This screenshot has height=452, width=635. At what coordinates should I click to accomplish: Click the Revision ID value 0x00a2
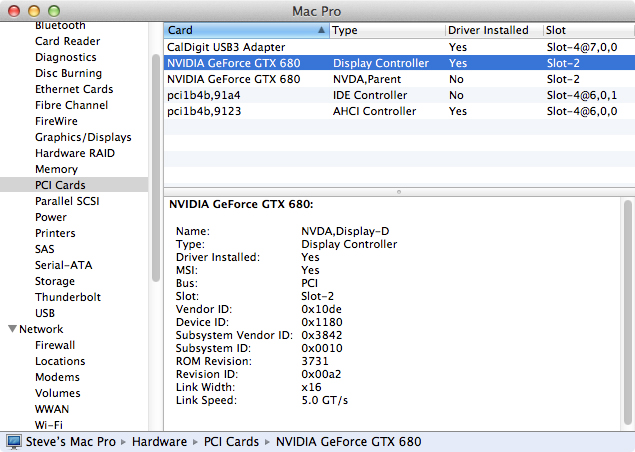(321, 374)
